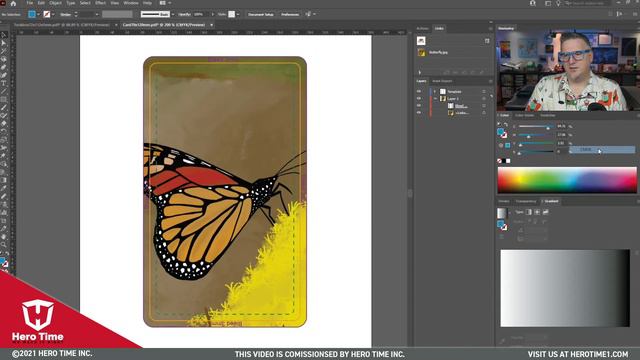Screen dimensions: 640x360
Task: Collapse the Layer 1 arrow
Action: 435,99
